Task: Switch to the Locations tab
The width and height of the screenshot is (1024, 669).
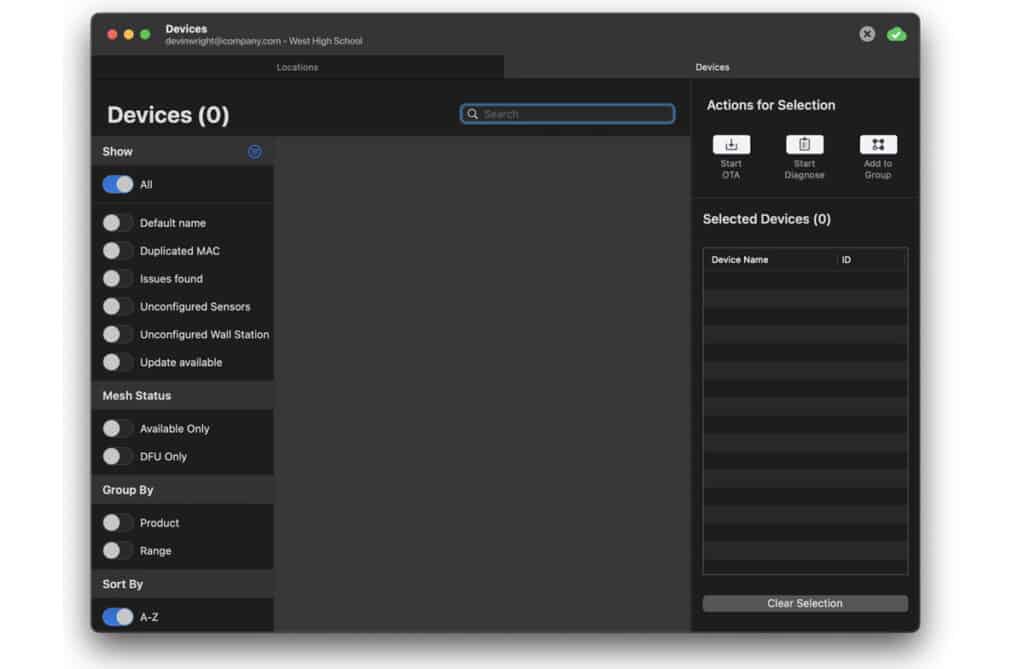Action: click(297, 67)
